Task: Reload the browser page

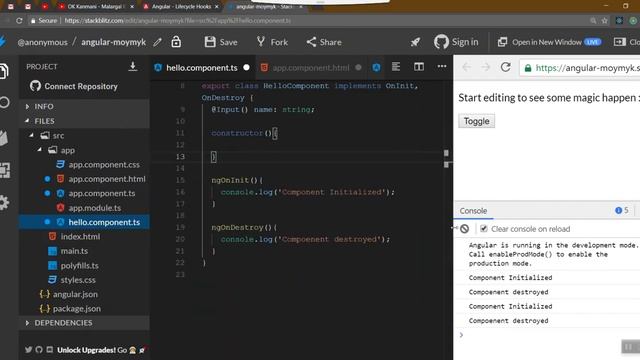Action: [x=19, y=20]
